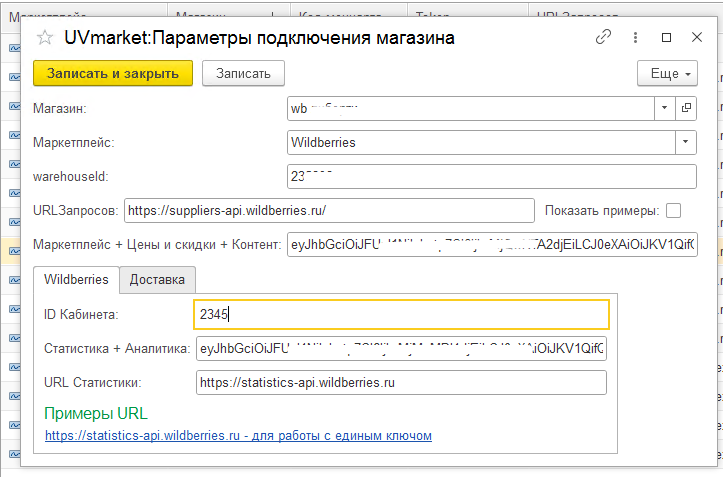Focus the ID Кабинета field

[401, 315]
